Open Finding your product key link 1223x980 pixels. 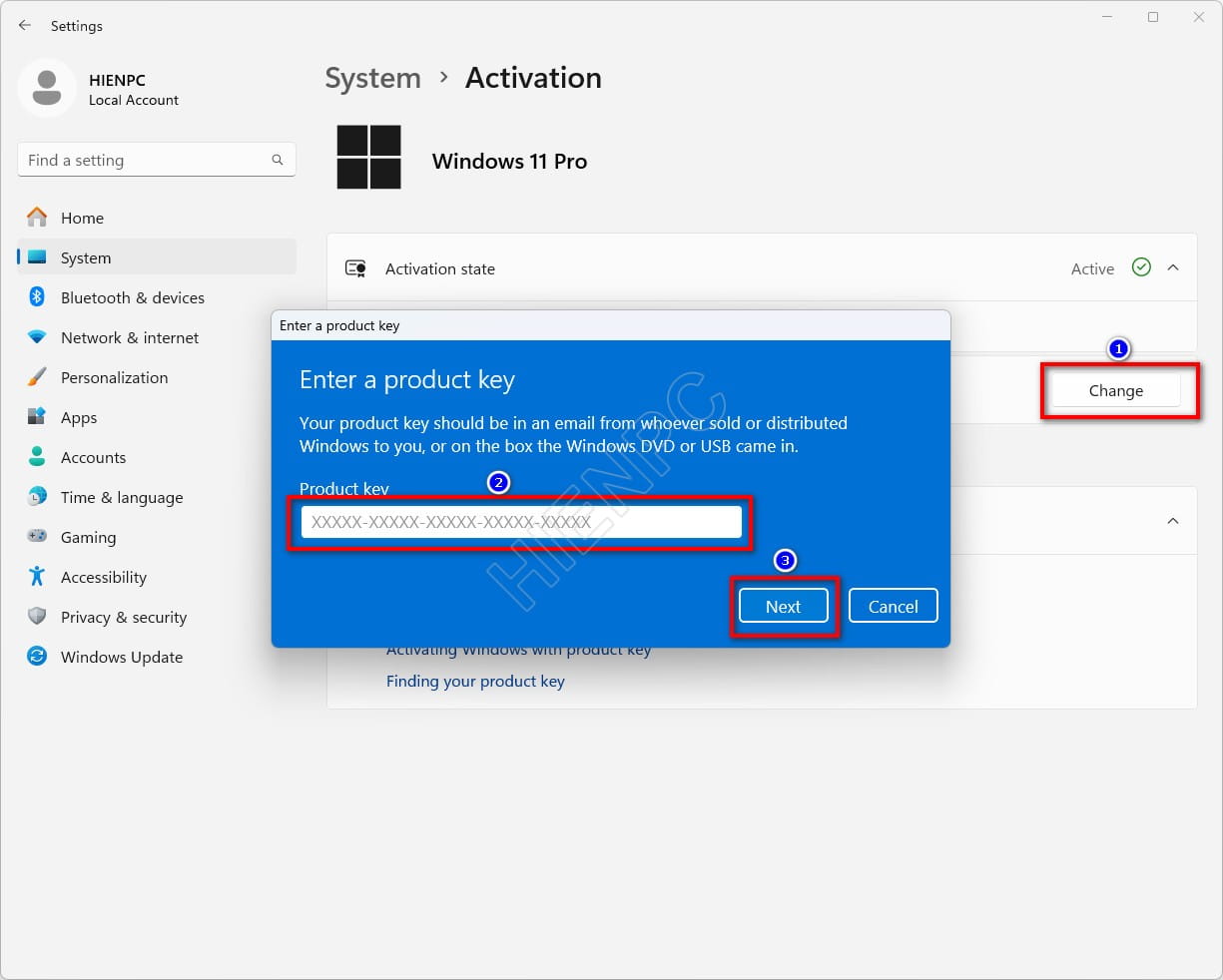point(475,682)
